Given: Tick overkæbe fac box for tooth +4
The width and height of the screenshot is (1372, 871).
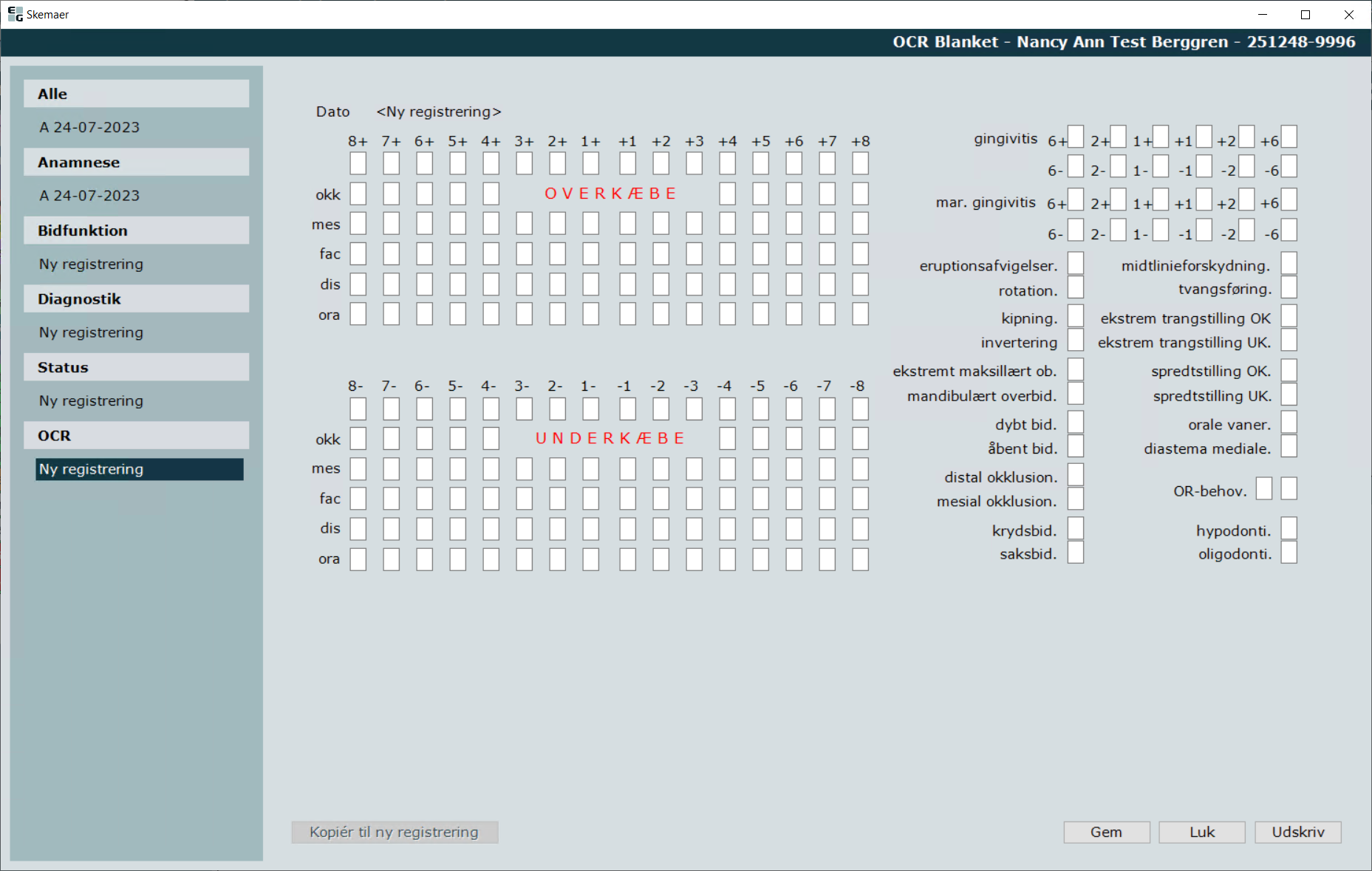Looking at the screenshot, I should tap(728, 253).
